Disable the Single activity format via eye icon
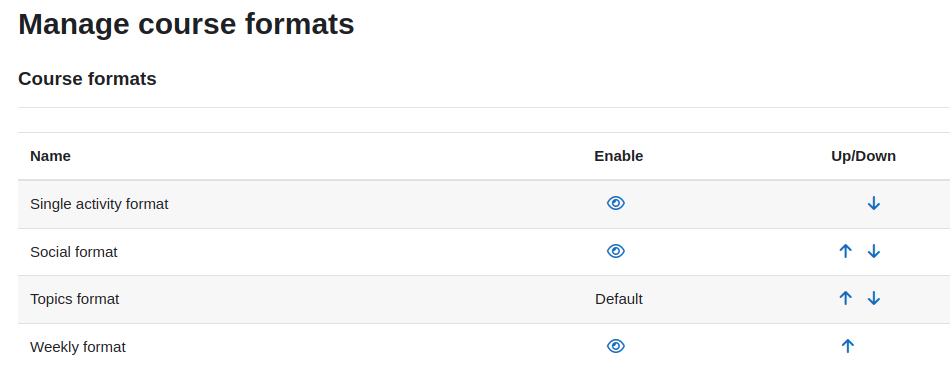Screen dimensions: 950x373 (616, 203)
